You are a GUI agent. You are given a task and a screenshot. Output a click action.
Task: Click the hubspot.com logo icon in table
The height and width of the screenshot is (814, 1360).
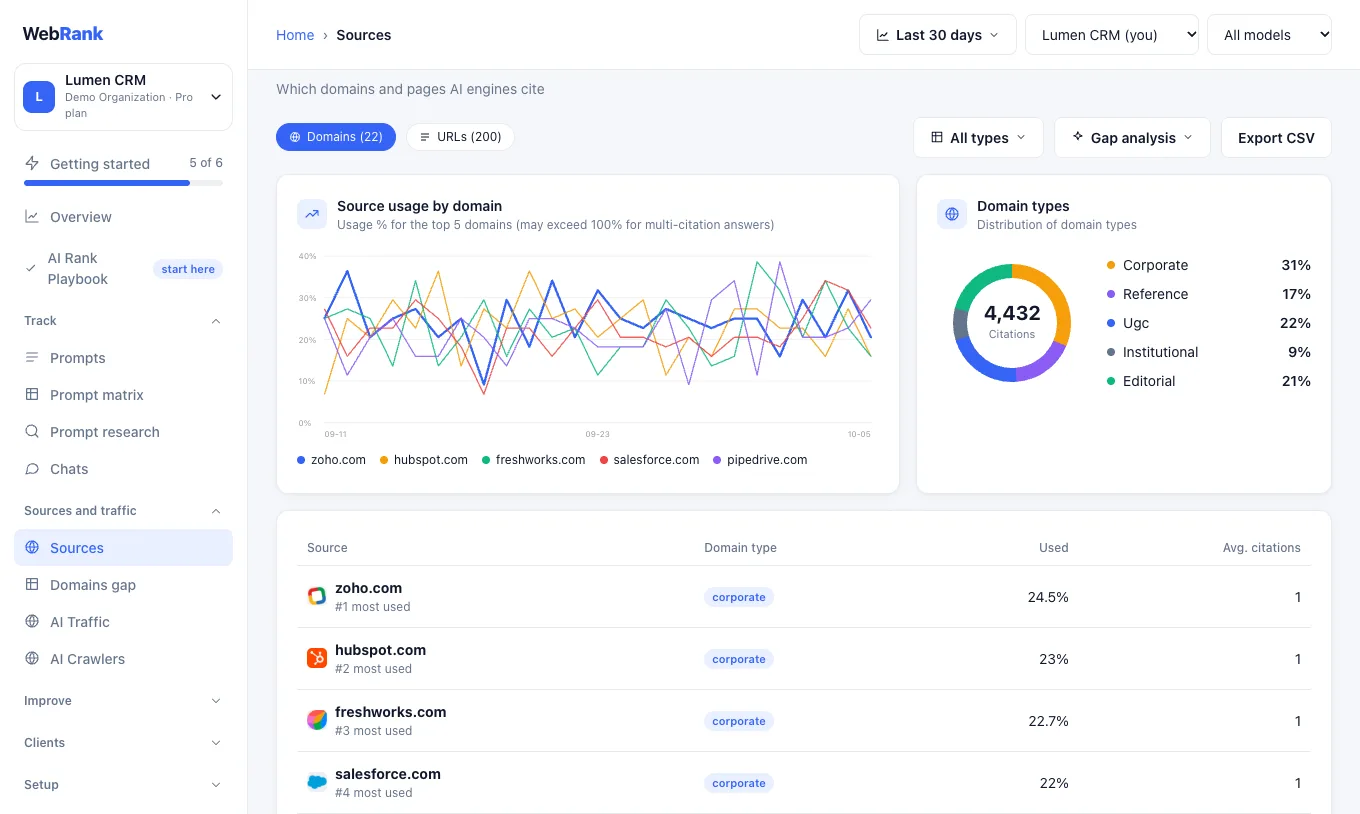click(316, 659)
